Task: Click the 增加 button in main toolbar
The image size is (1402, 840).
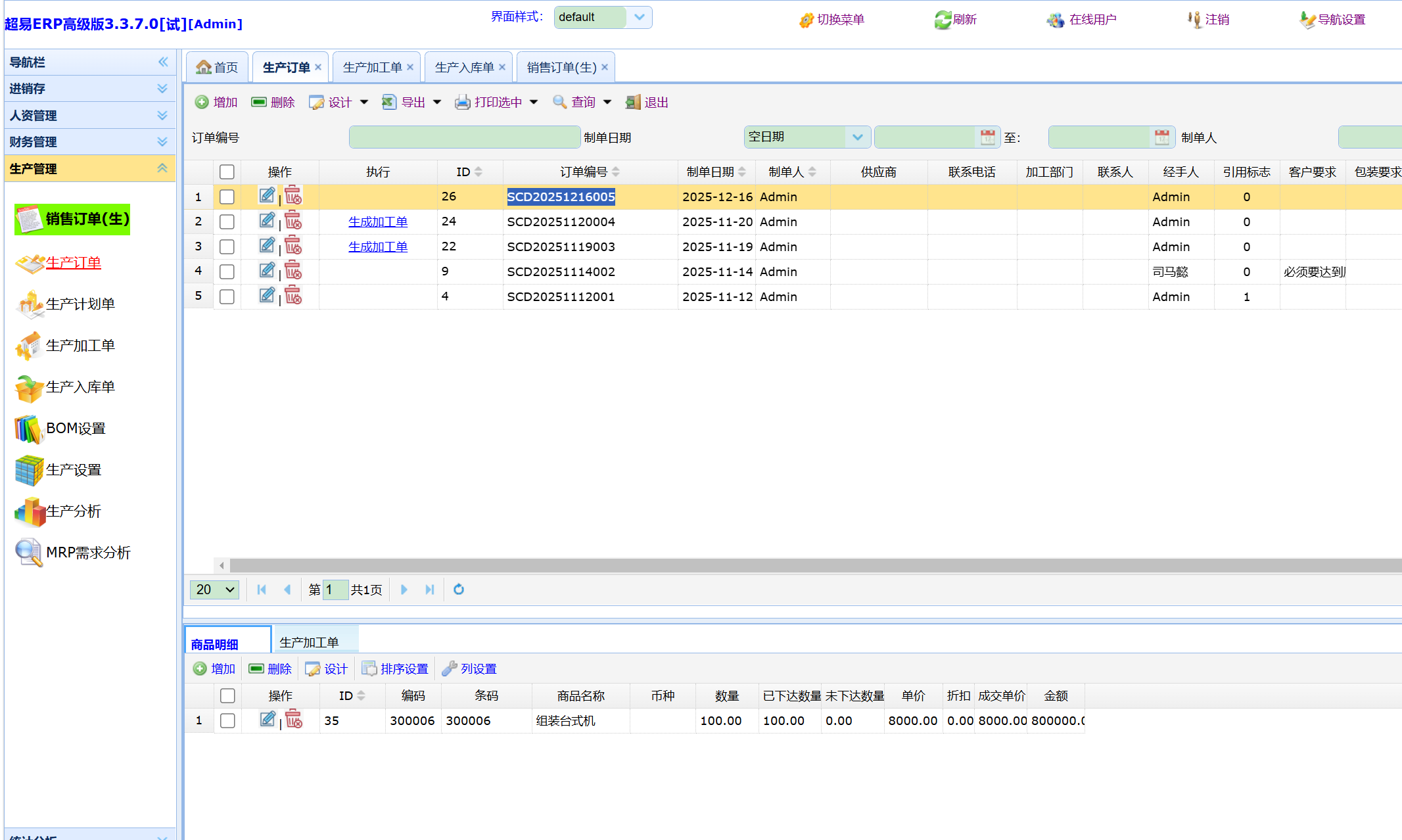Action: [x=216, y=102]
